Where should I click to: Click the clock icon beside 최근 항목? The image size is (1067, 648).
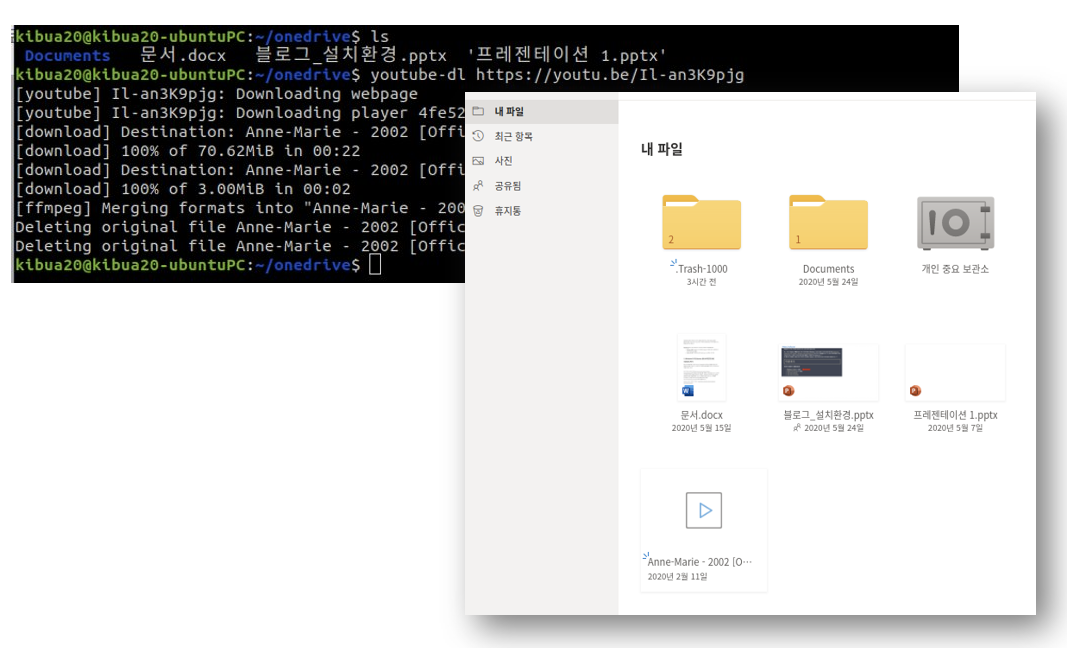click(478, 135)
